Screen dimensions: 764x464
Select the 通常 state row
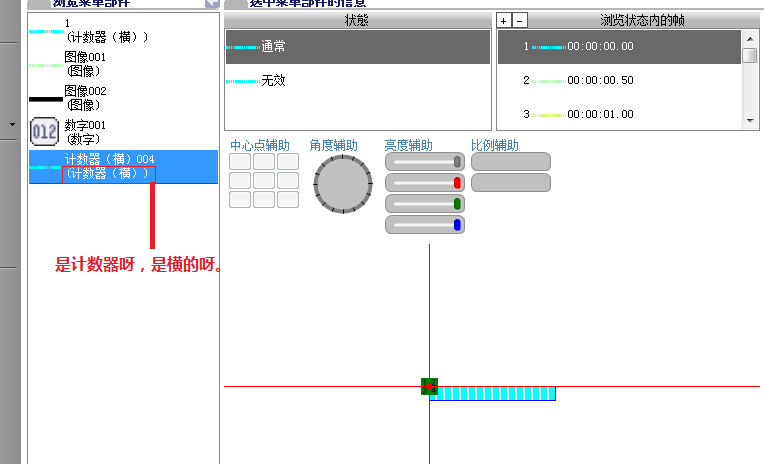[358, 47]
